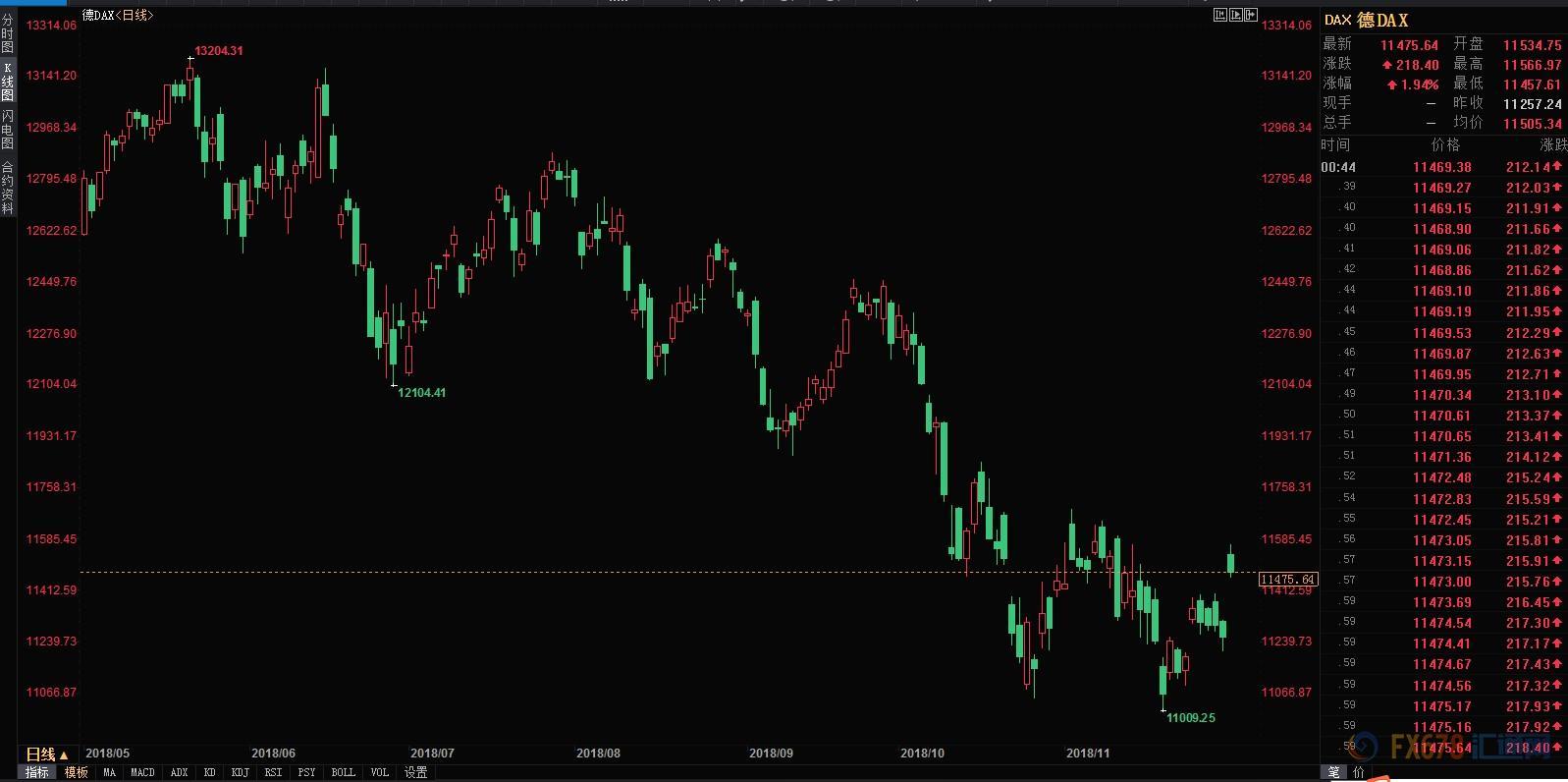Viewport: 1568px width, 782px height.
Task: Click the 12104.04 label on left price axis
Action: [x=51, y=384]
